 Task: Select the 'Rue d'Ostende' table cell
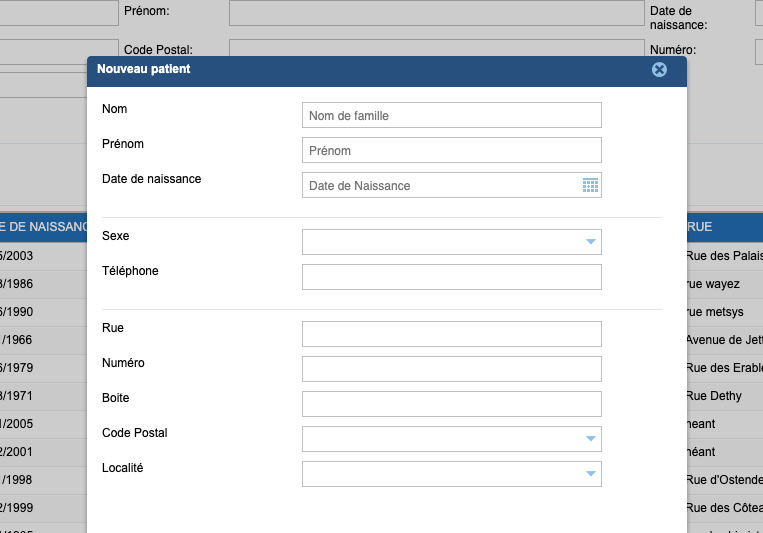coord(725,479)
